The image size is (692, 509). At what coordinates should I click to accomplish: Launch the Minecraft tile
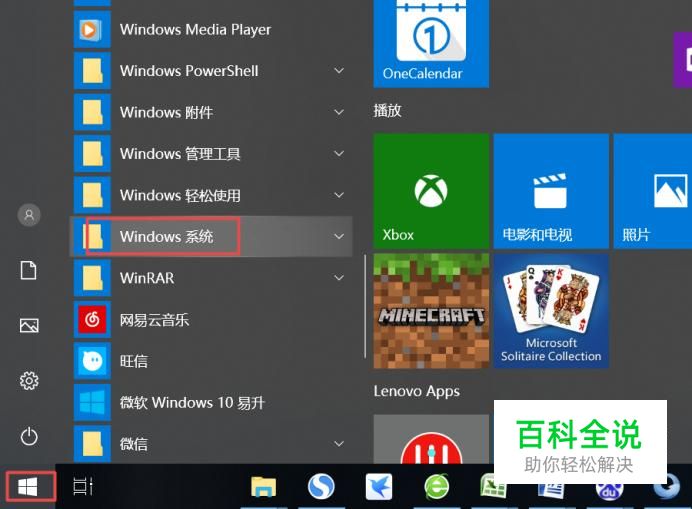[x=431, y=311]
